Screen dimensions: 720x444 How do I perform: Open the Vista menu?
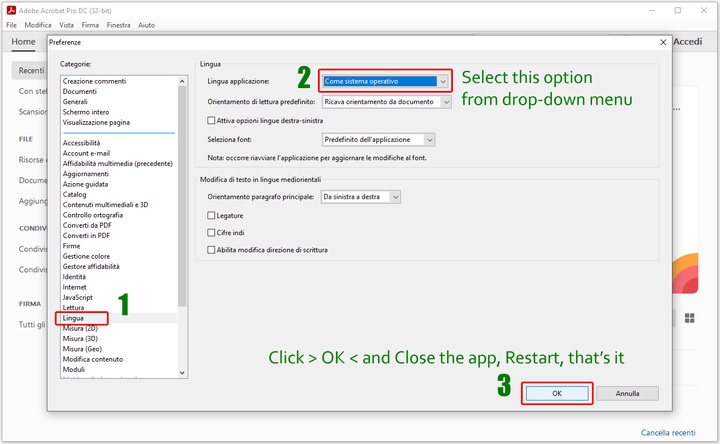(66, 25)
